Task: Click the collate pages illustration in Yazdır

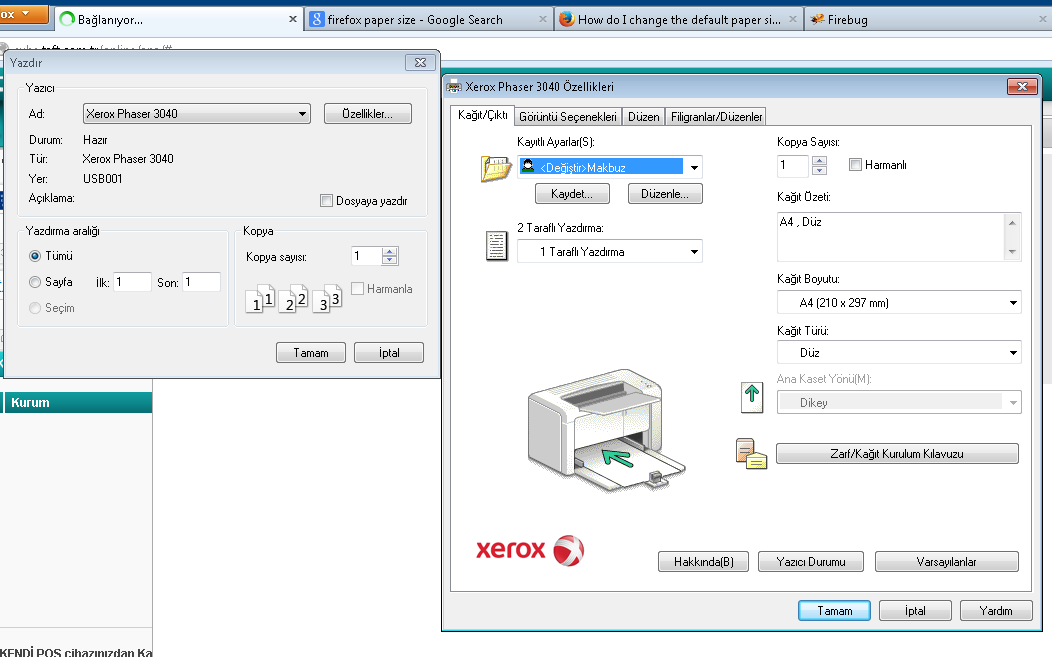Action: (x=294, y=299)
